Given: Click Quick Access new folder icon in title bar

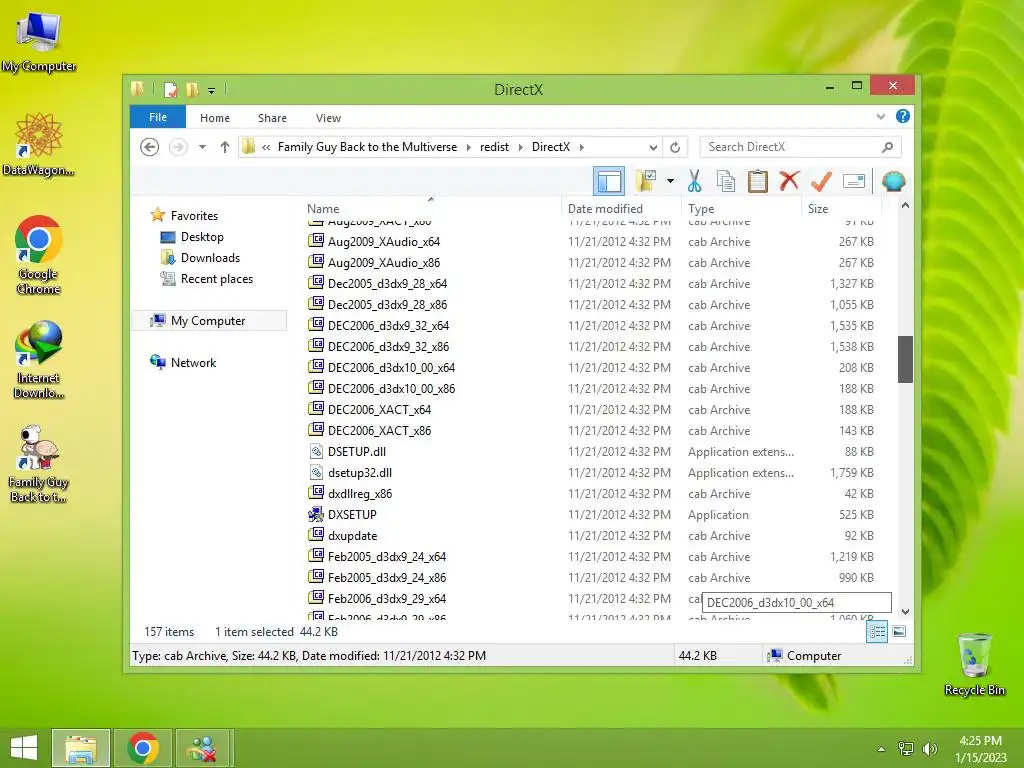Looking at the screenshot, I should click(192, 89).
